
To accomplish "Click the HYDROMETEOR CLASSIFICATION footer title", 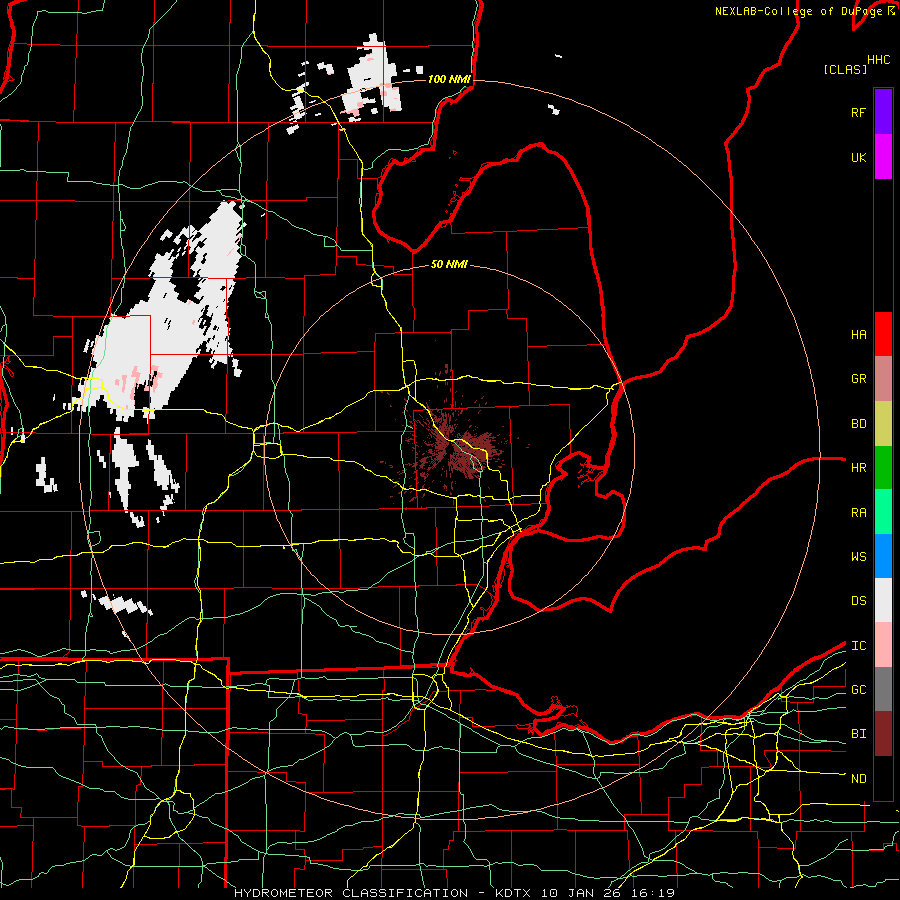I will tap(351, 893).
